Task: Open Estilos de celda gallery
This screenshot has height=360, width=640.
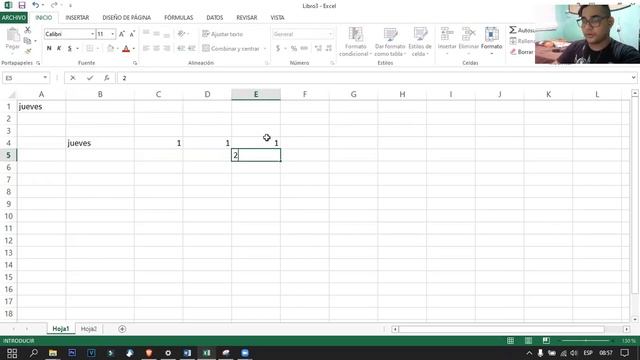Action: coord(420,42)
